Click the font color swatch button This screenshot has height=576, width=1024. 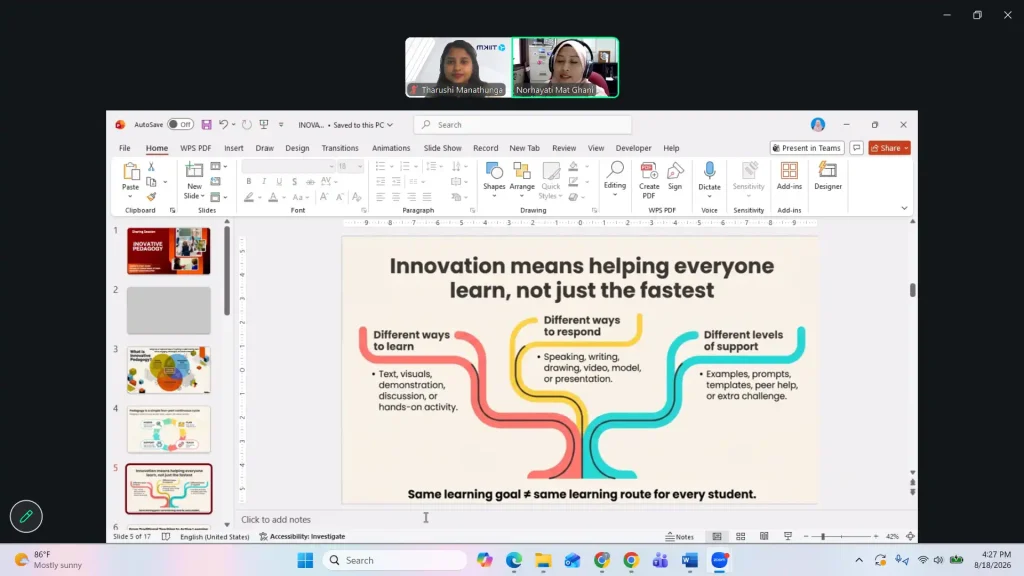273,197
